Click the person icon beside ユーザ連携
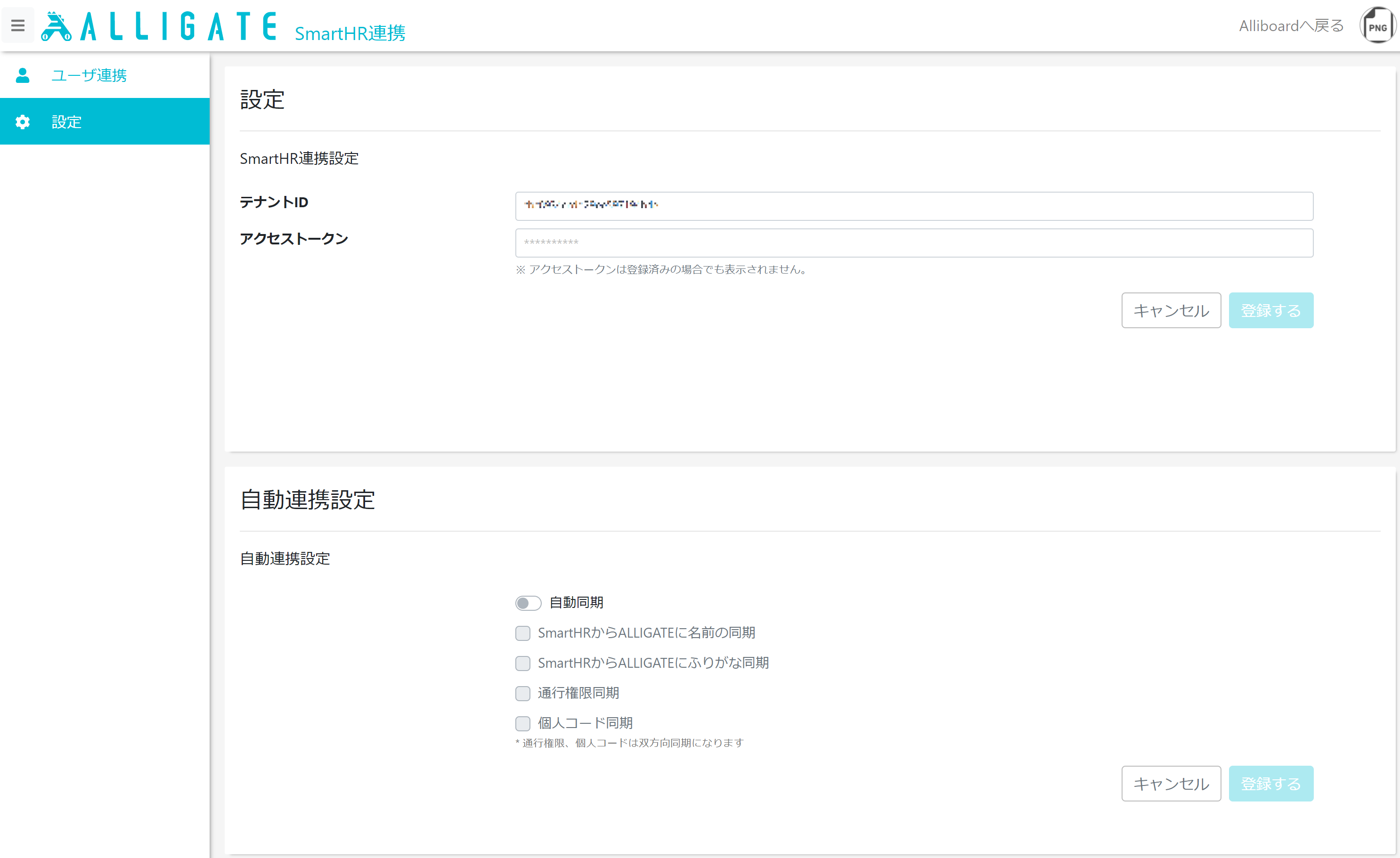Image resolution: width=1400 pixels, height=858 pixels. (x=23, y=75)
